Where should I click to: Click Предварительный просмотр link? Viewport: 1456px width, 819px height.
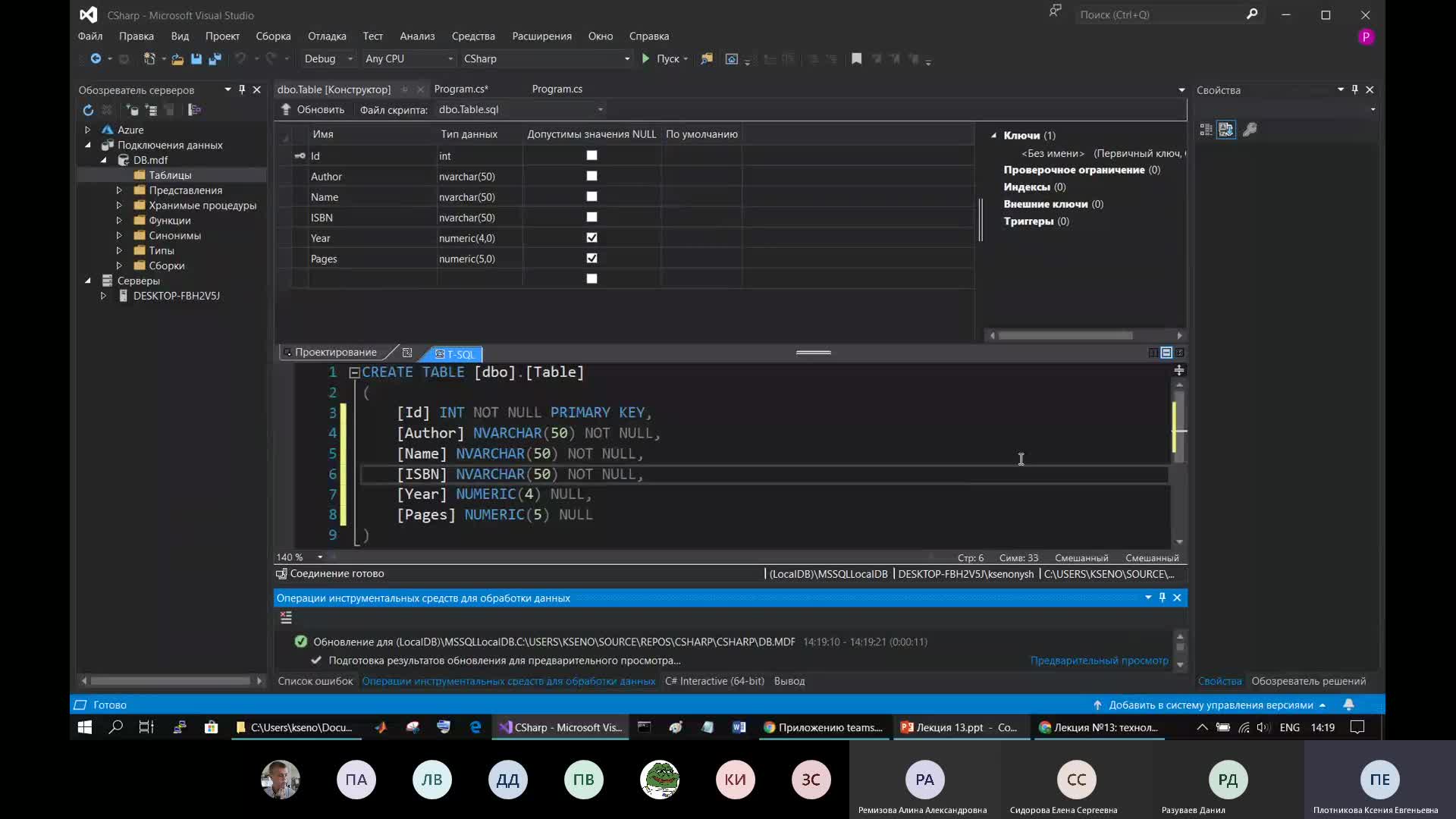(x=1099, y=661)
